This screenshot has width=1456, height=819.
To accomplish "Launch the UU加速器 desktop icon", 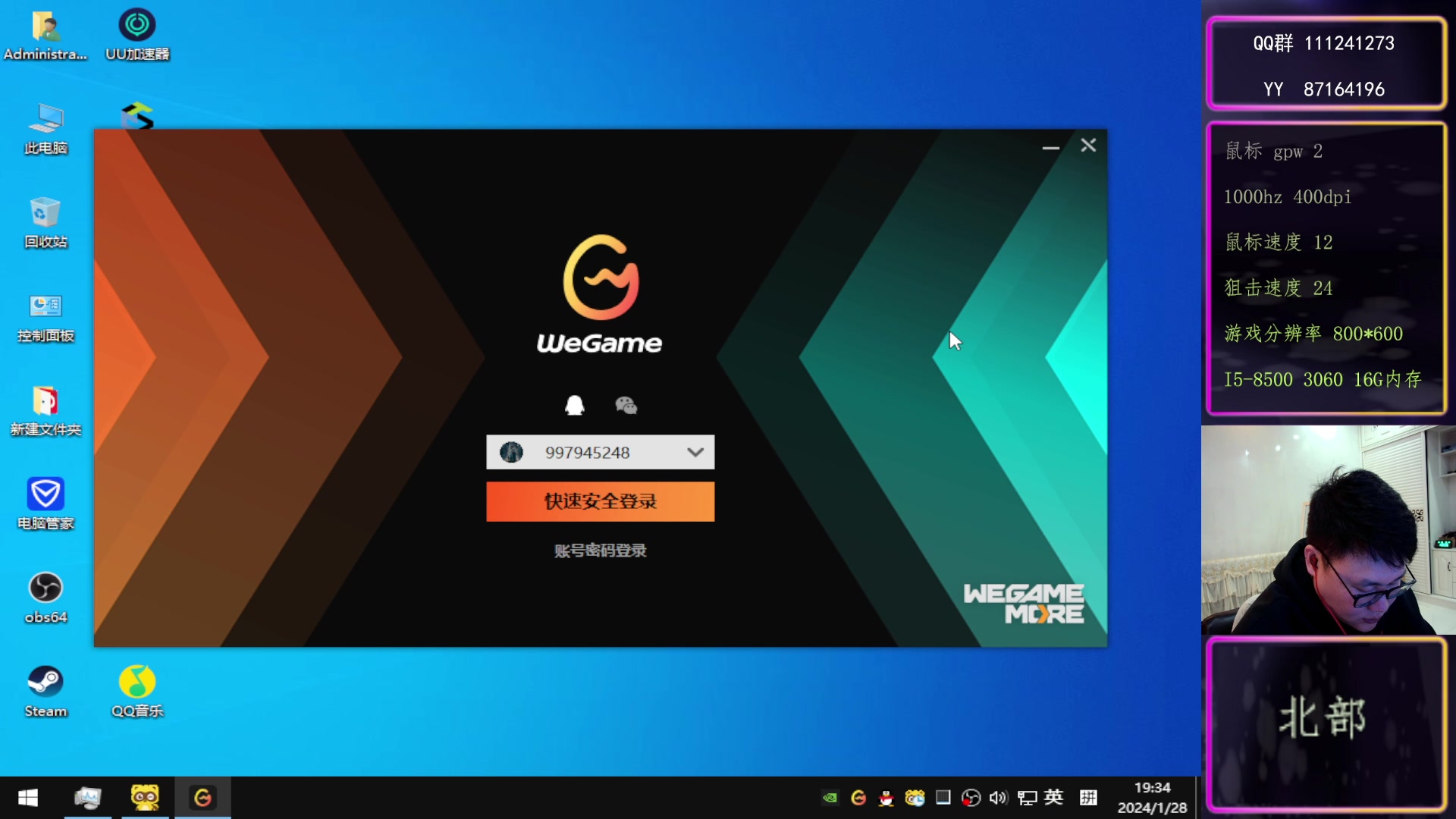I will pos(137,36).
